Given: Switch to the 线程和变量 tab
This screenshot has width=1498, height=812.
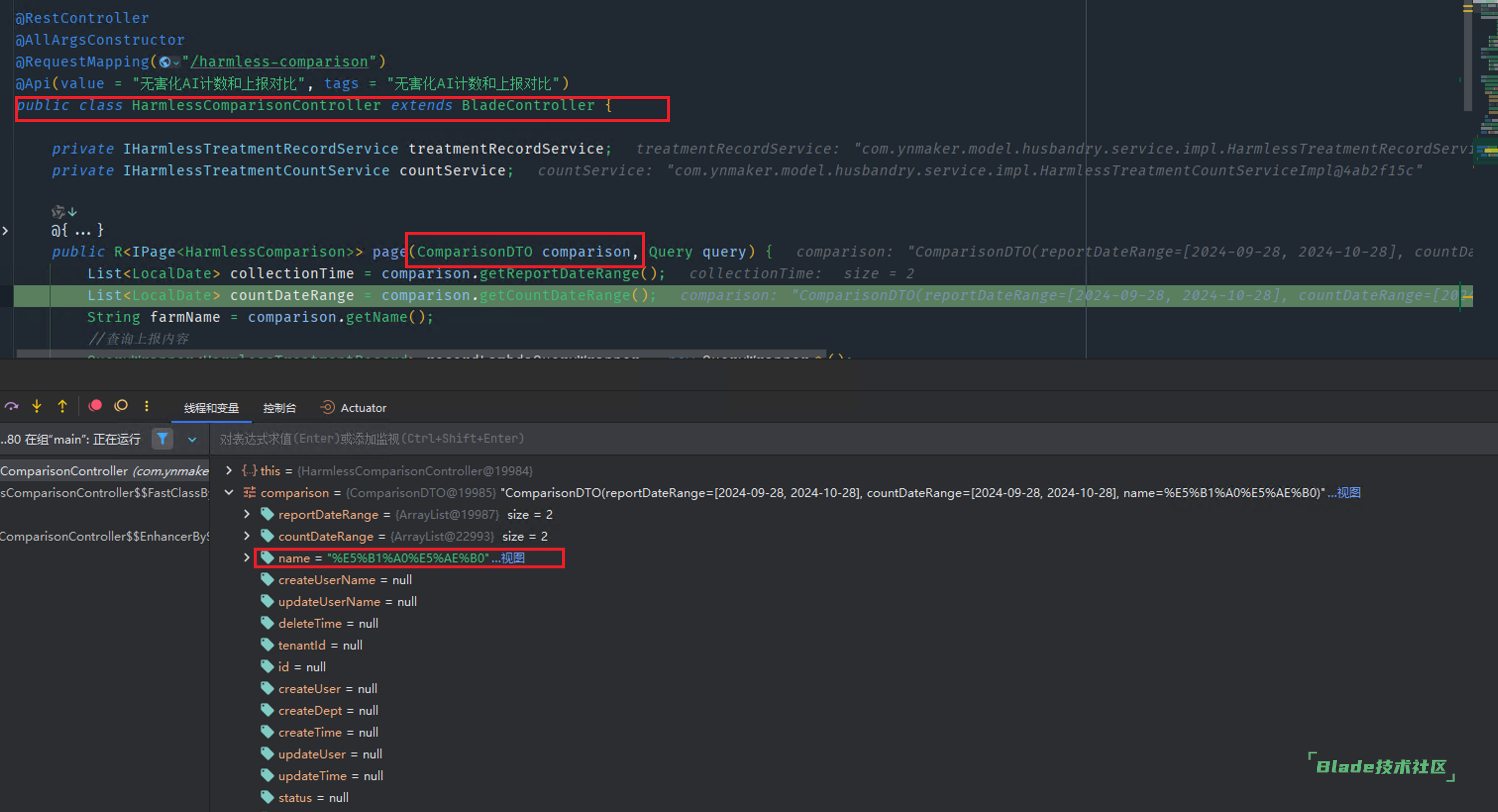Looking at the screenshot, I should click(x=211, y=408).
